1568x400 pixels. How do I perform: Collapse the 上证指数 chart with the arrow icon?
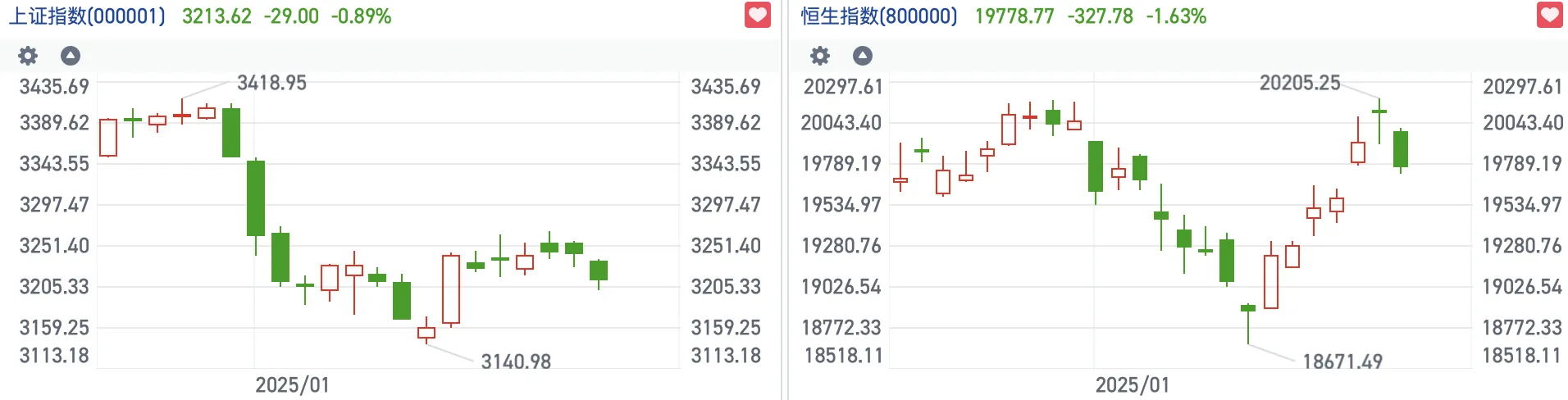coord(71,56)
